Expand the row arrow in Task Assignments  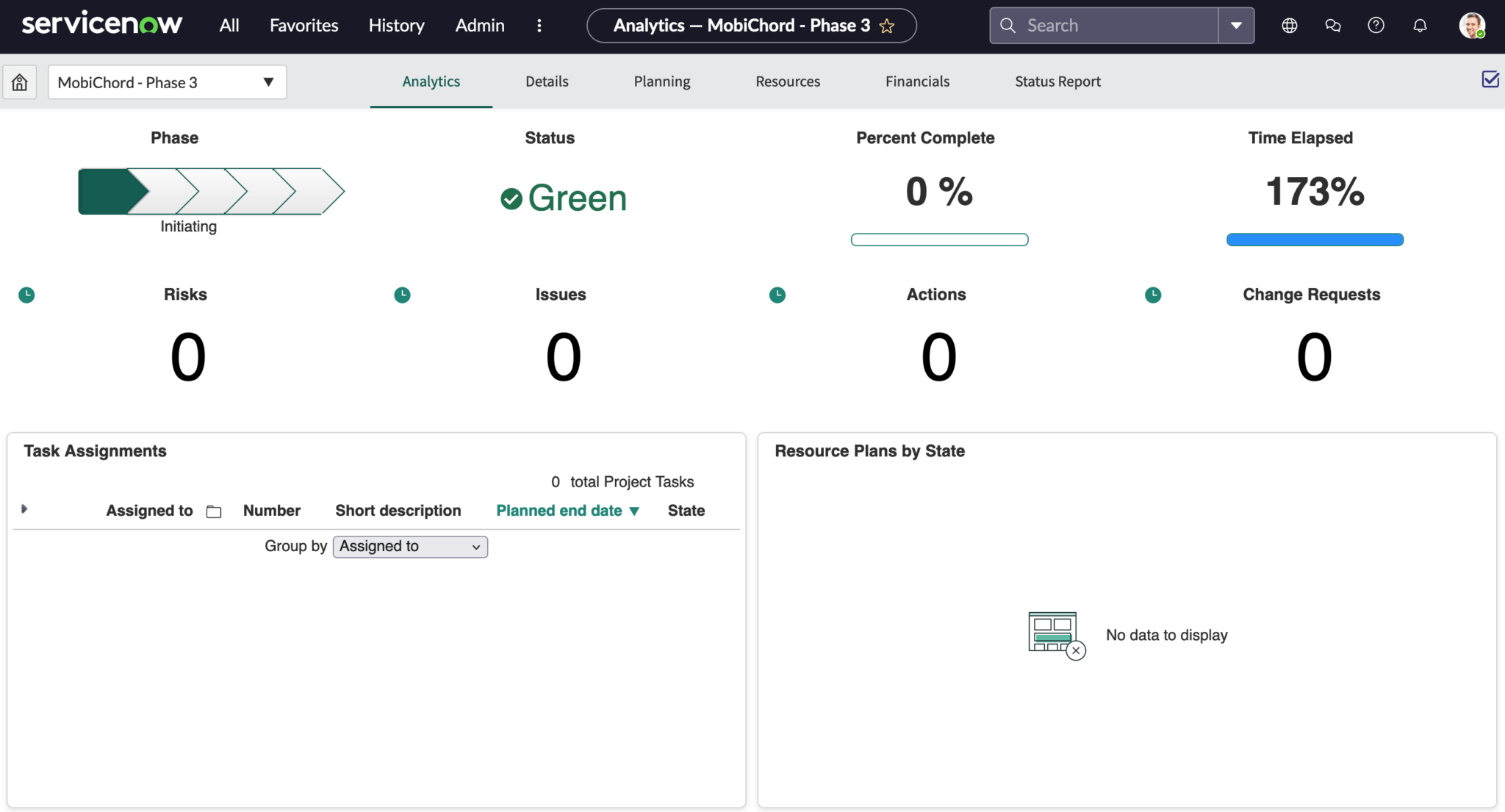point(24,509)
